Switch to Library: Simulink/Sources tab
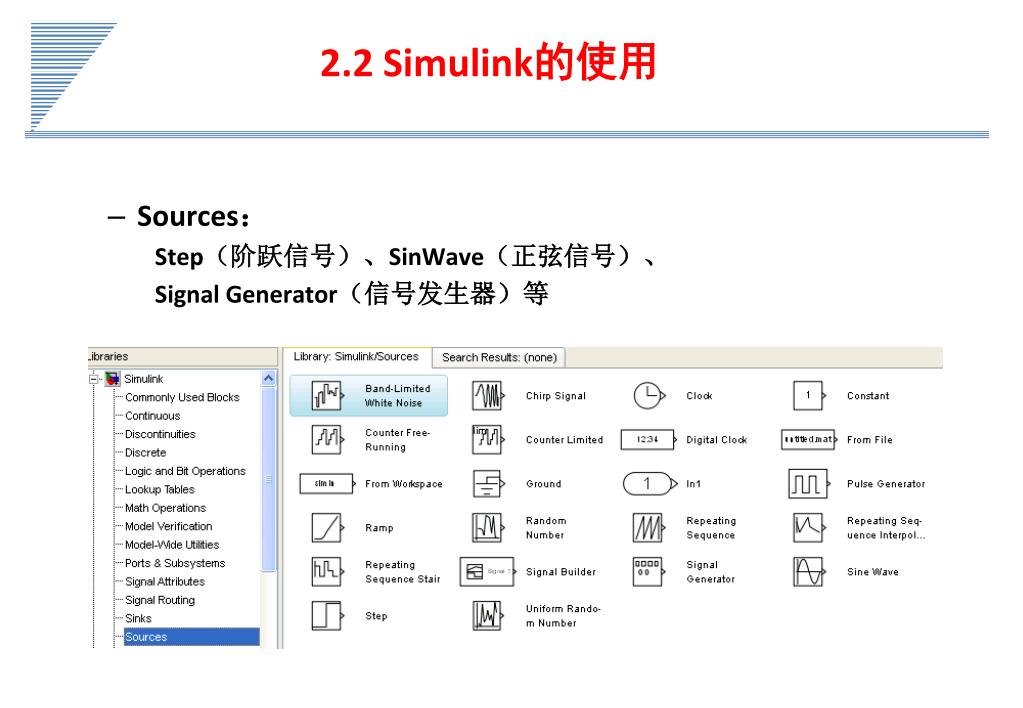The width and height of the screenshot is (1023, 708). [356, 356]
